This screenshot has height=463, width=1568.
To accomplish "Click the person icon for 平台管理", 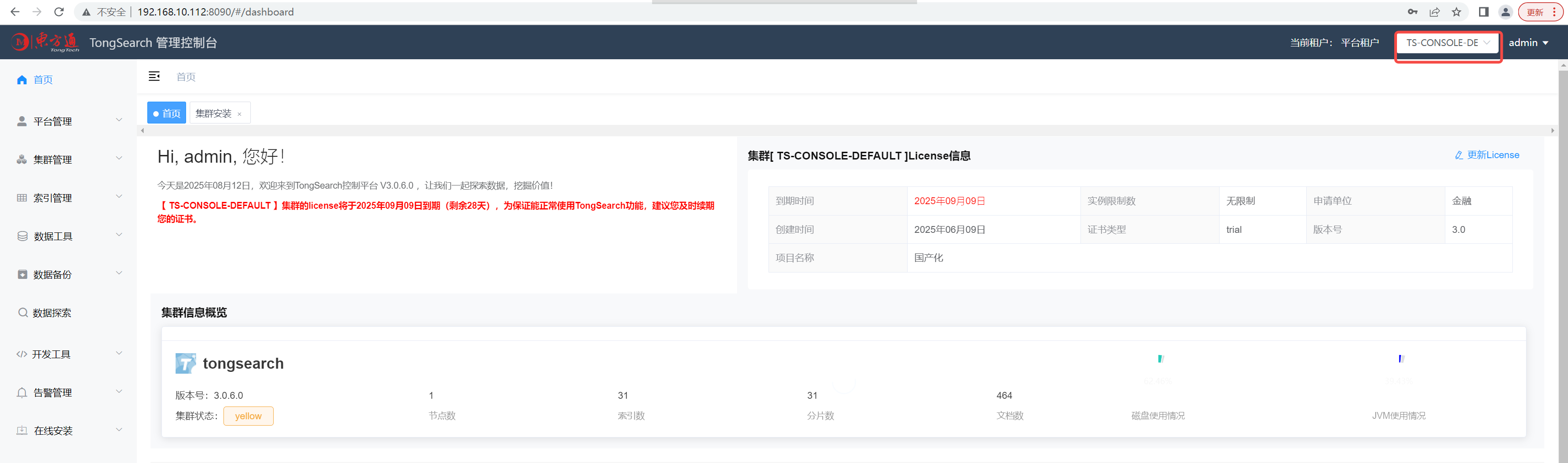I will (22, 121).
